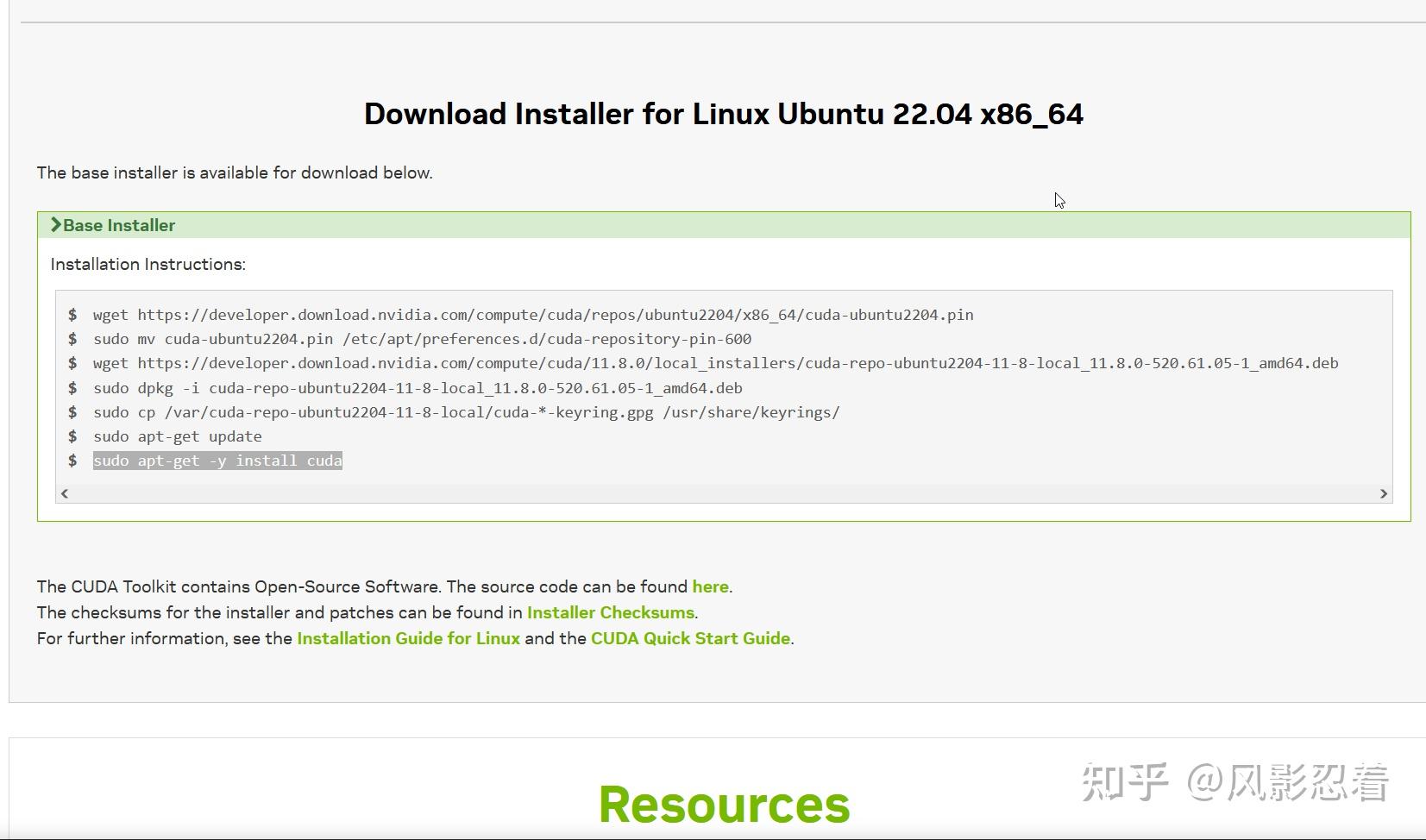
Task: Click the code box right scroll arrow
Action: [x=1384, y=493]
